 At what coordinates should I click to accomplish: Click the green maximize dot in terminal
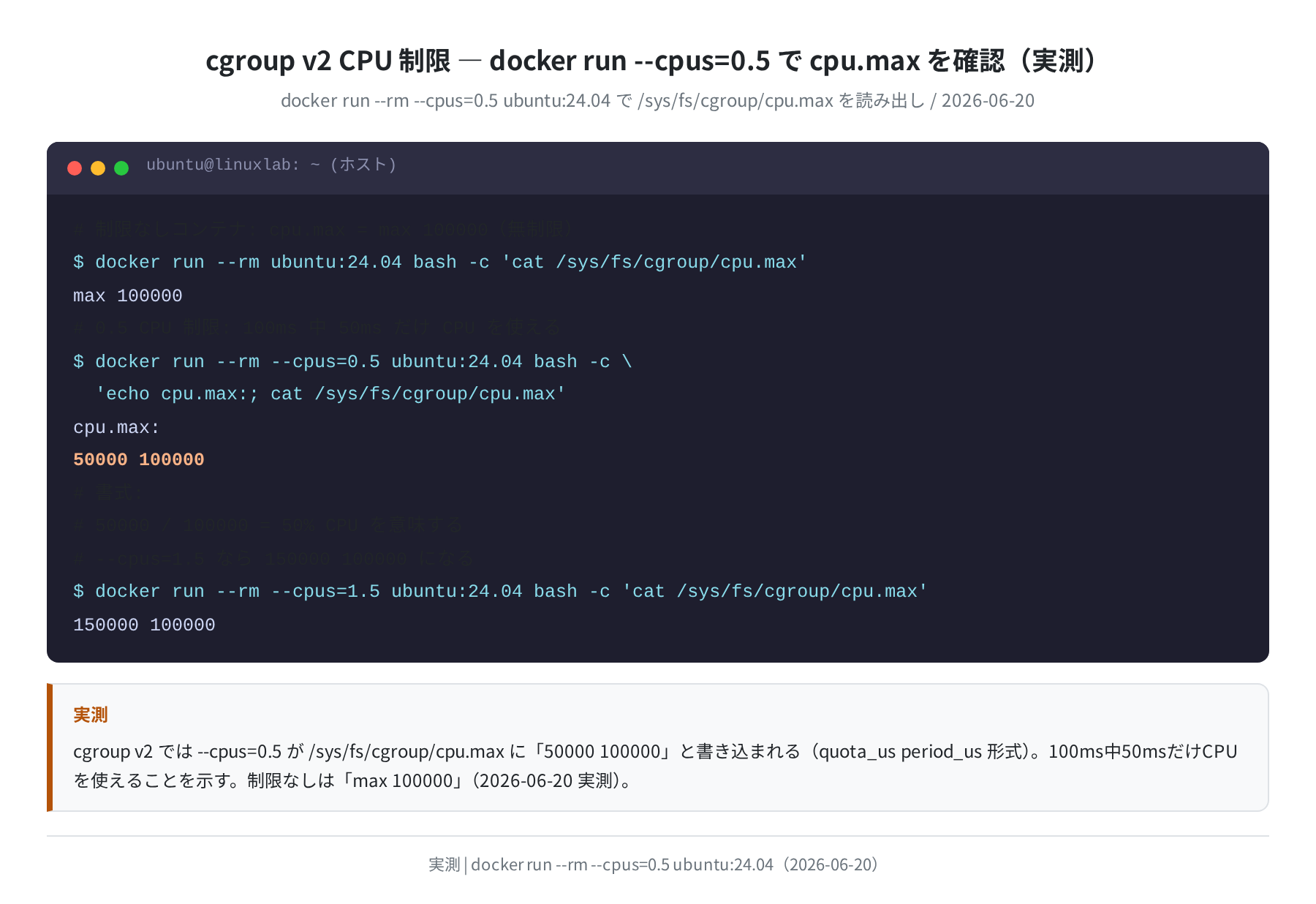click(121, 168)
